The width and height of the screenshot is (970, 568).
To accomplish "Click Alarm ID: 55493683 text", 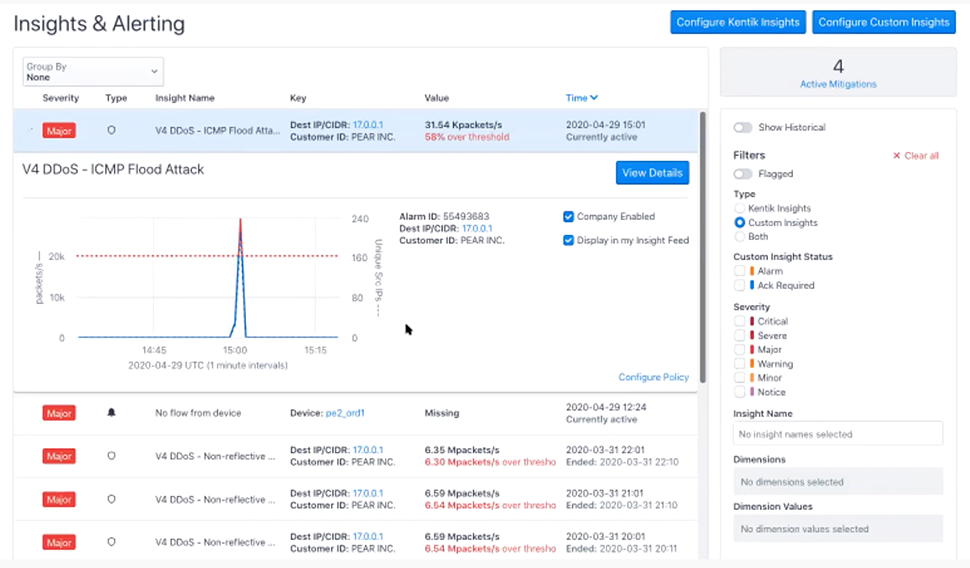I will click(444, 217).
